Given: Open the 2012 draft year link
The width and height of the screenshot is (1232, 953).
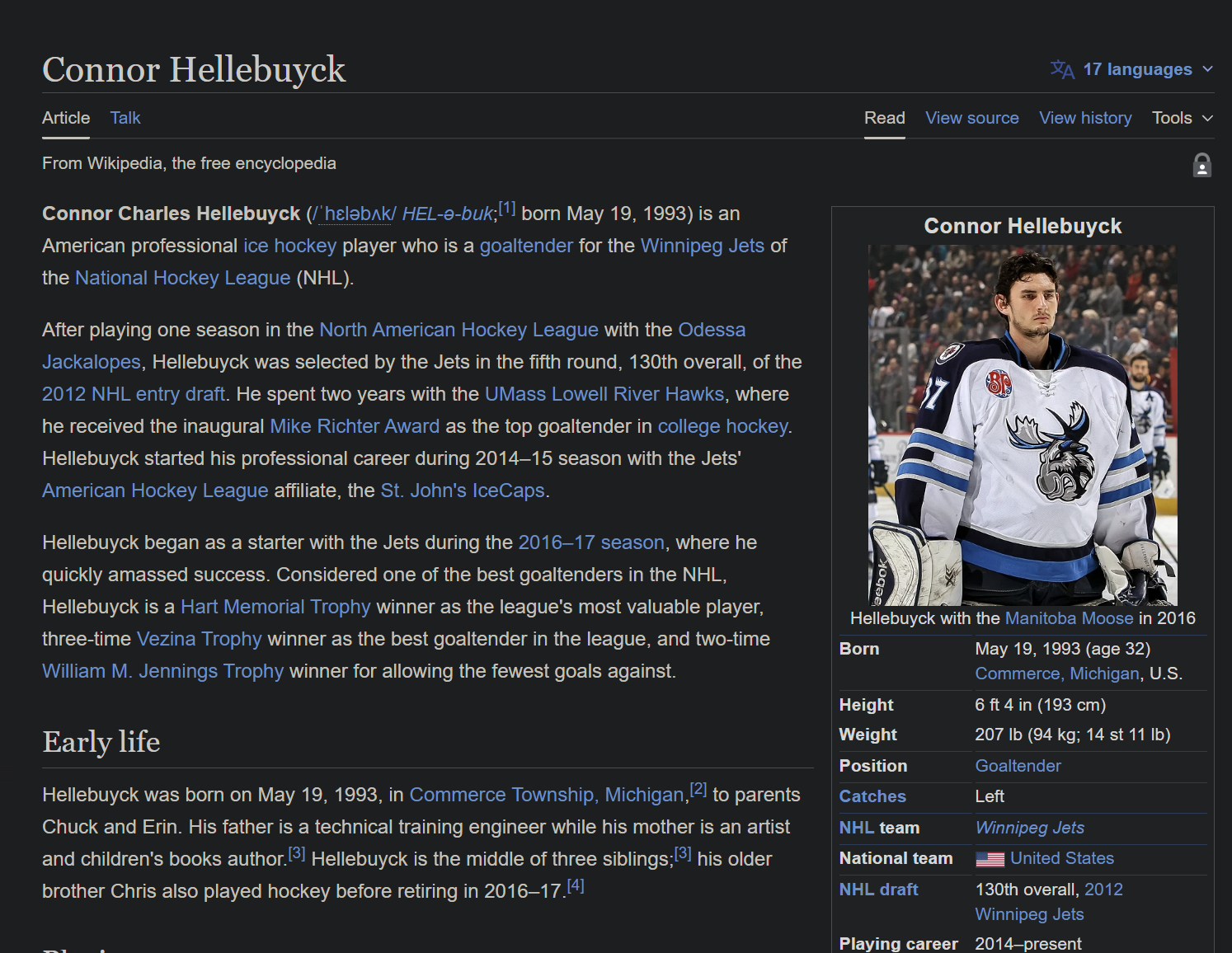Looking at the screenshot, I should [1103, 890].
